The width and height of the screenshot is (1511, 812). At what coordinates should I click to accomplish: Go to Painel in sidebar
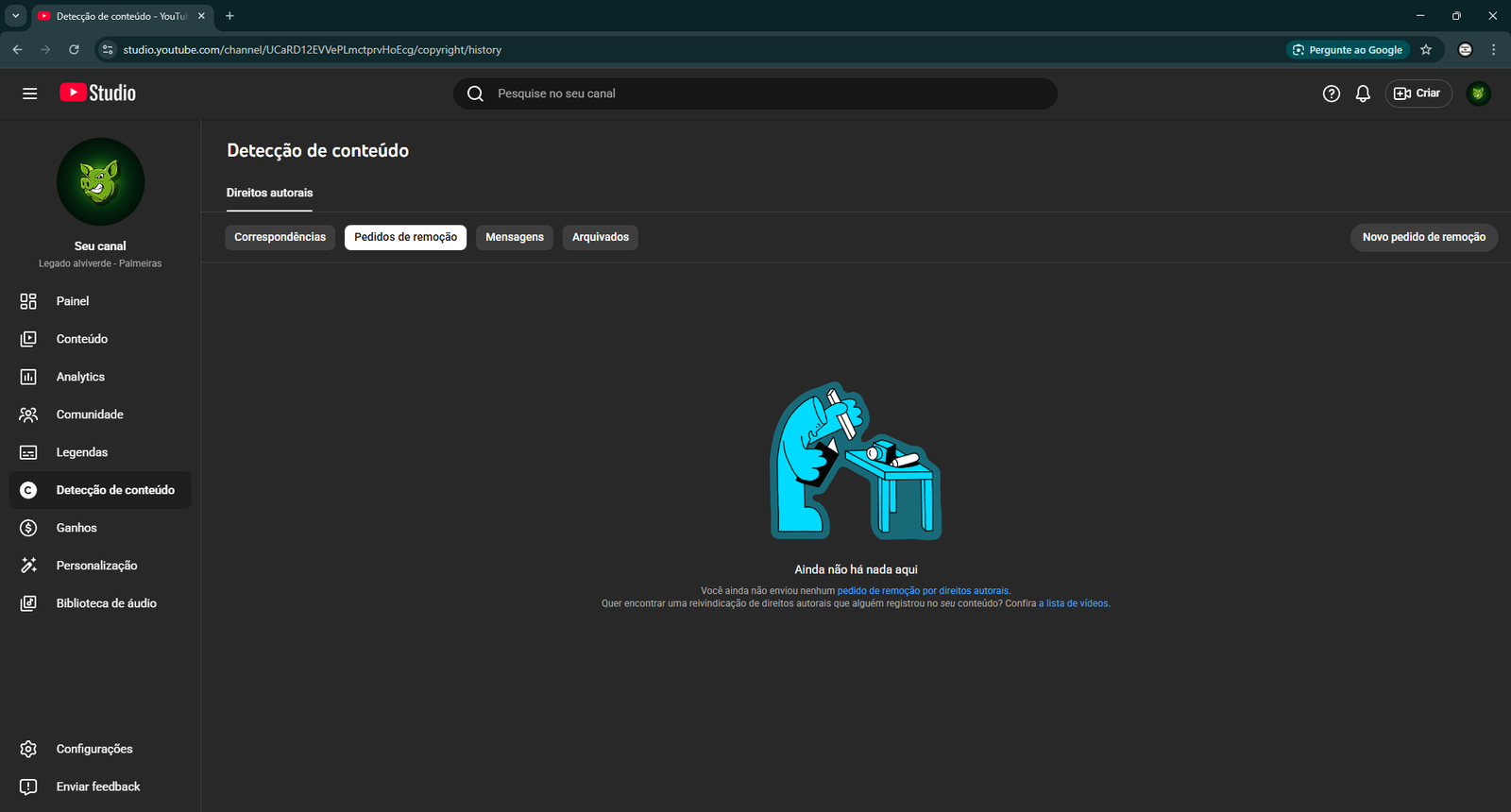click(x=73, y=301)
